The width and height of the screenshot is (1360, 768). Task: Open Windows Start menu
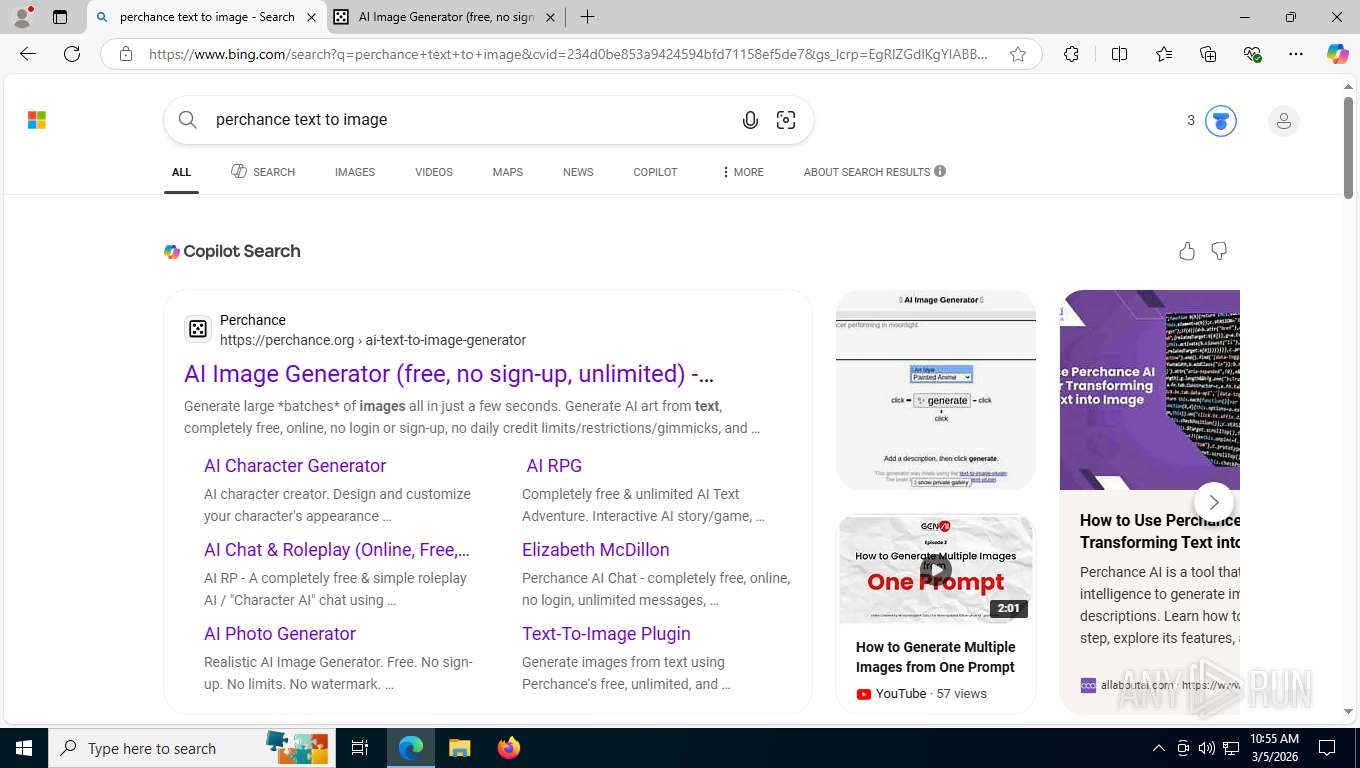(24, 748)
